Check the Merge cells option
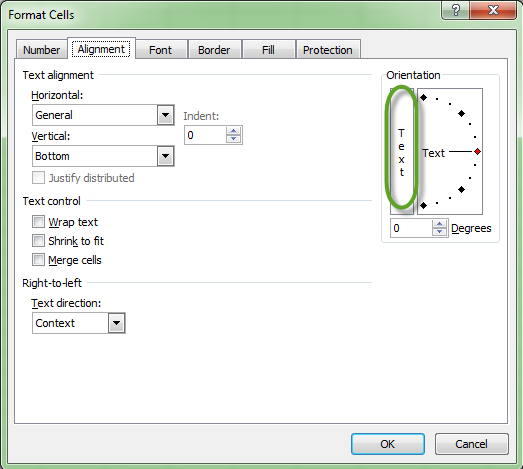This screenshot has width=523, height=469. click(38, 260)
